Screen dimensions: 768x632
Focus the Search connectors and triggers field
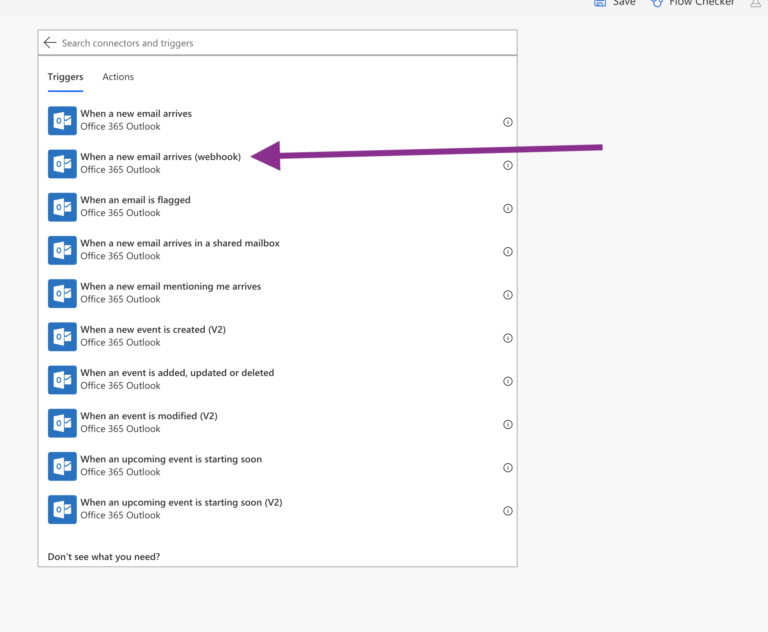point(287,43)
